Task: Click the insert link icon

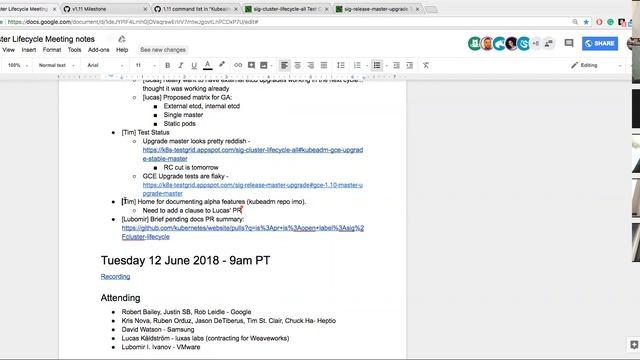Action: tap(238, 65)
